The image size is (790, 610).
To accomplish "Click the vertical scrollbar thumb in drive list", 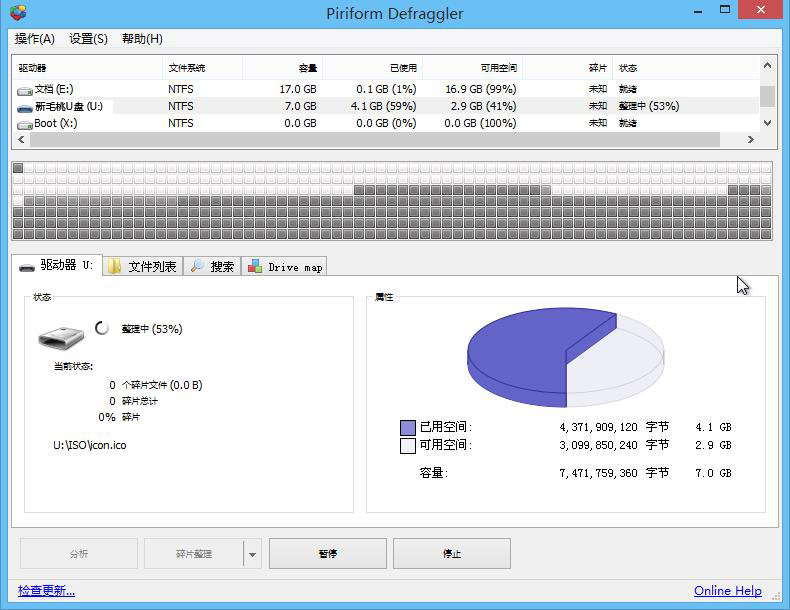I will click(767, 96).
